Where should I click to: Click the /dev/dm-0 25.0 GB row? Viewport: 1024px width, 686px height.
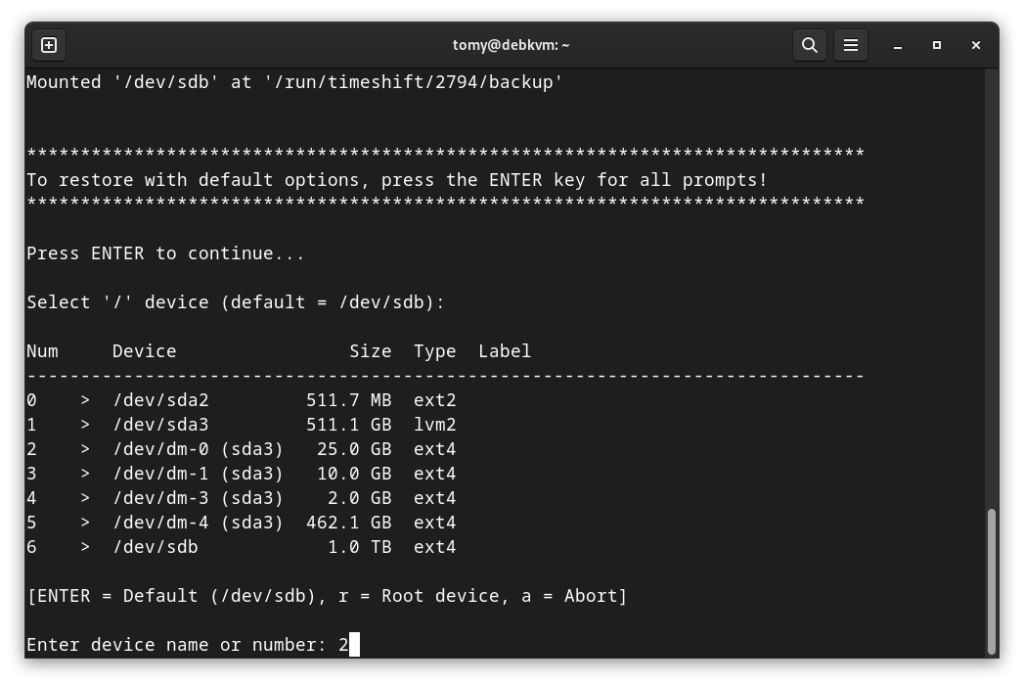pos(240,449)
